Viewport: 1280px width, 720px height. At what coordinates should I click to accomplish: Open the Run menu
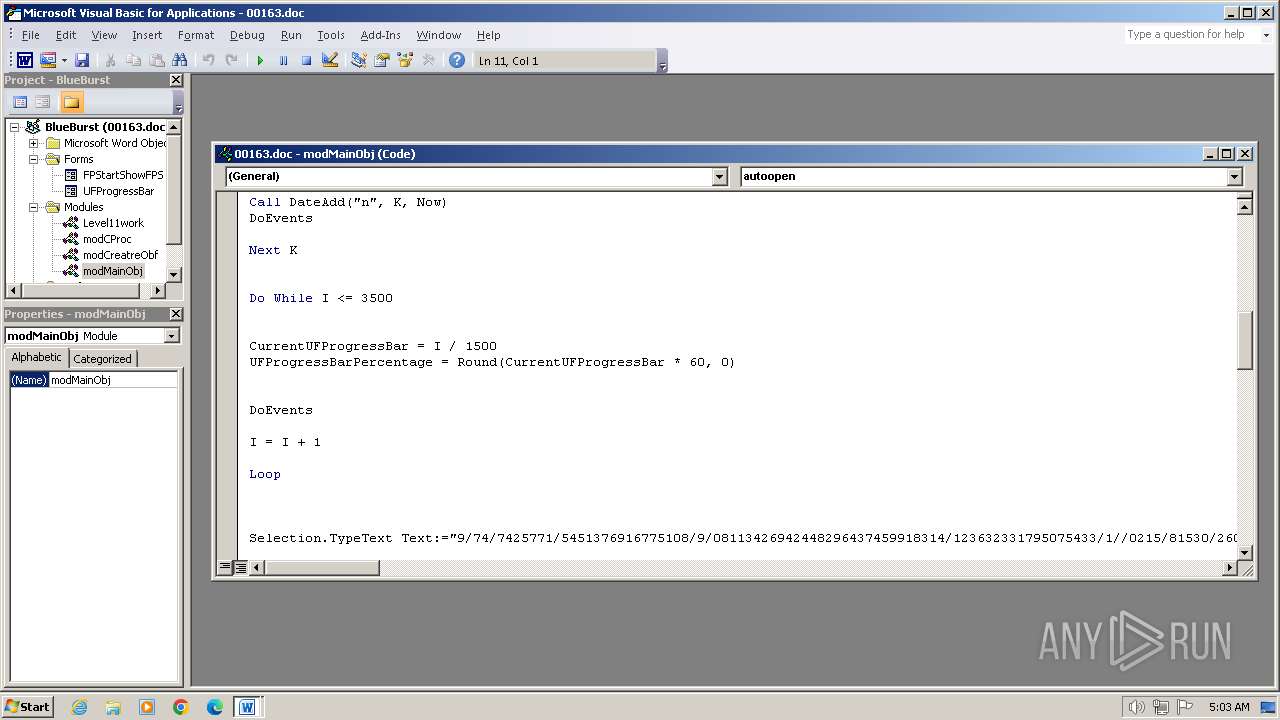tap(291, 35)
